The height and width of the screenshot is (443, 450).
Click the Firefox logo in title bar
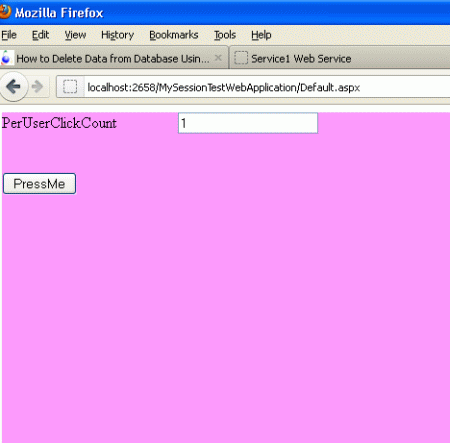5,12
